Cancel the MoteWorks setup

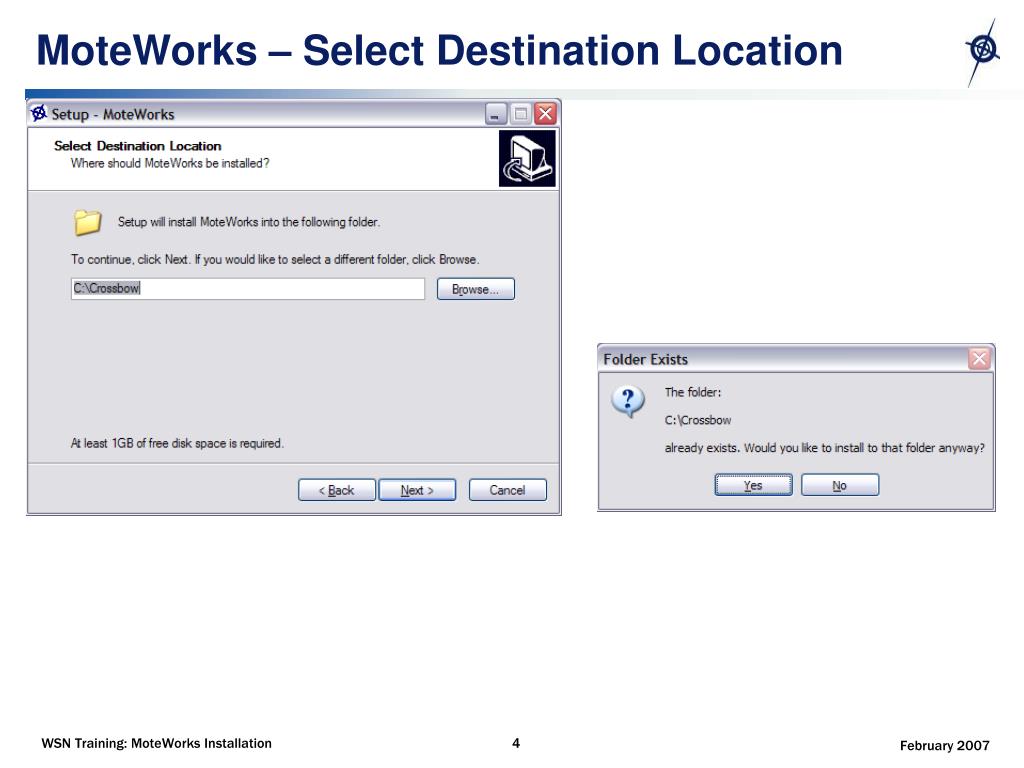[507, 490]
